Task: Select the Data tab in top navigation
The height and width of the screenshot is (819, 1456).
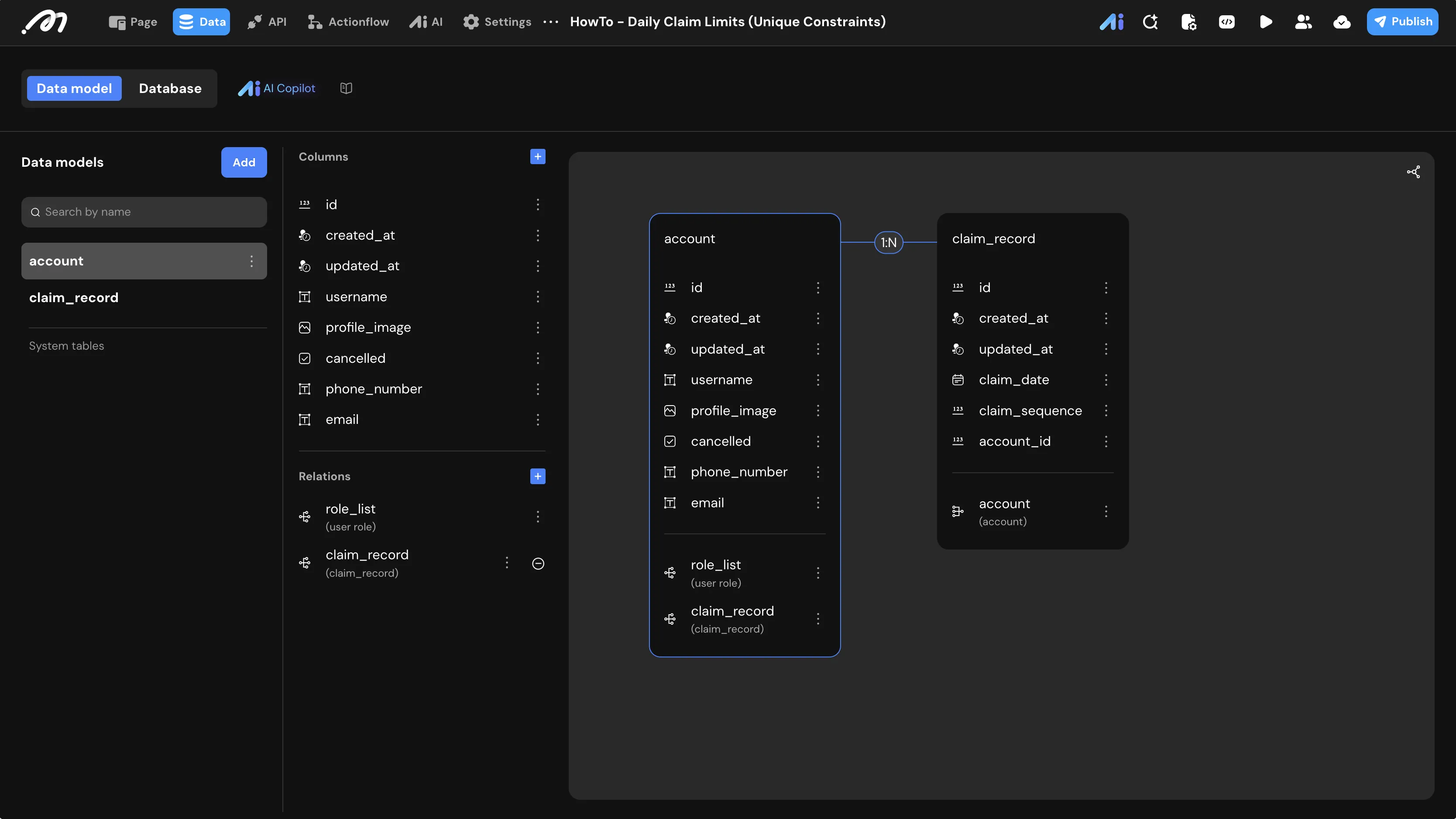Action: click(x=201, y=22)
